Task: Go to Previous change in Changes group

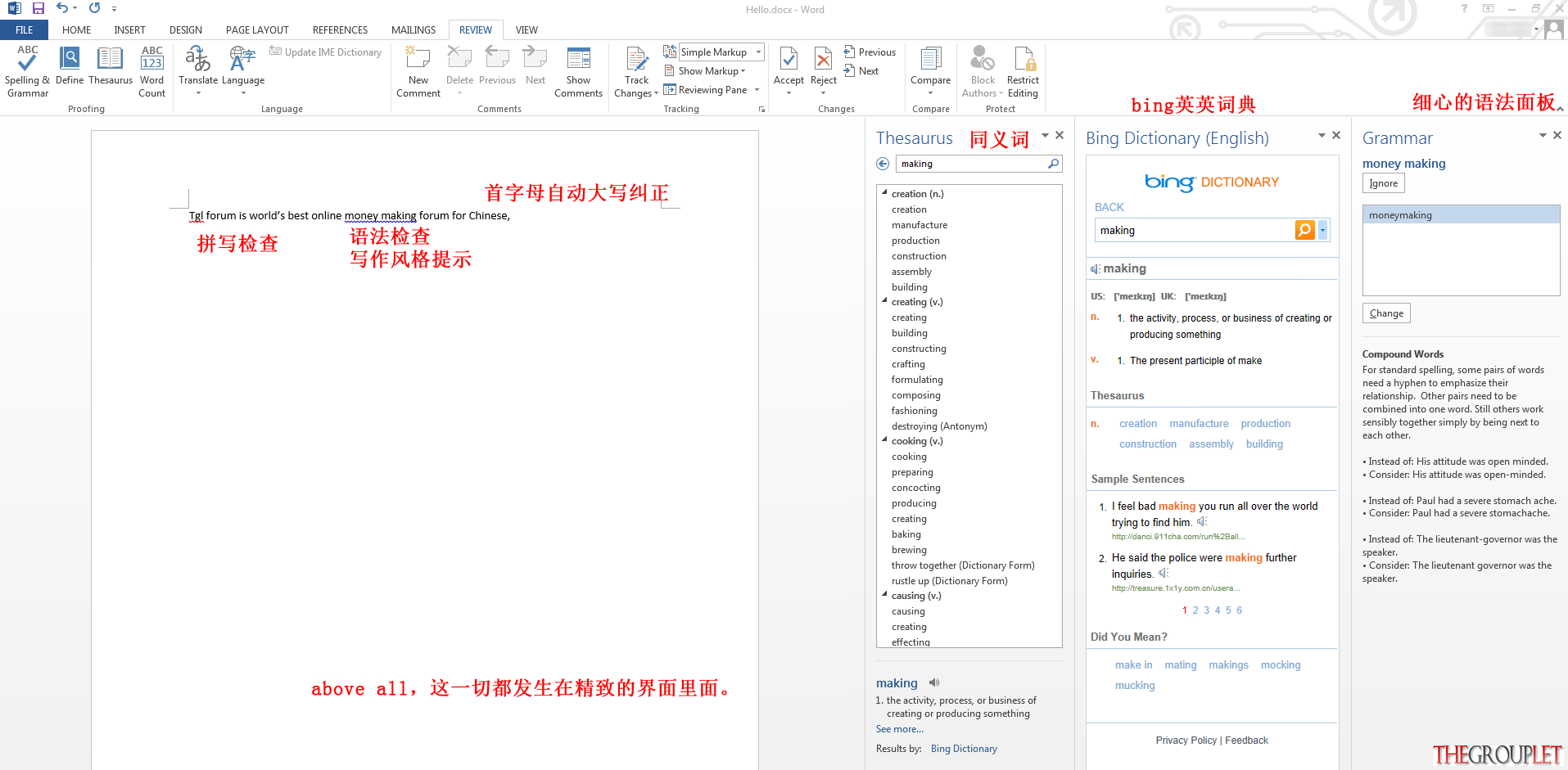Action: [870, 52]
